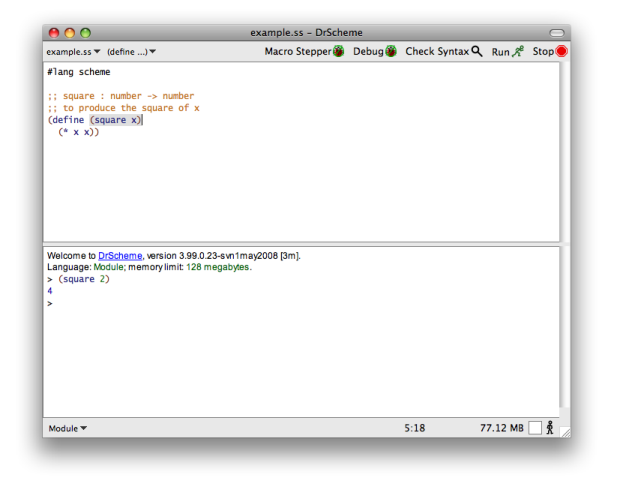Click the divider between definitions and interactions
The image size is (620, 487).
(x=300, y=243)
